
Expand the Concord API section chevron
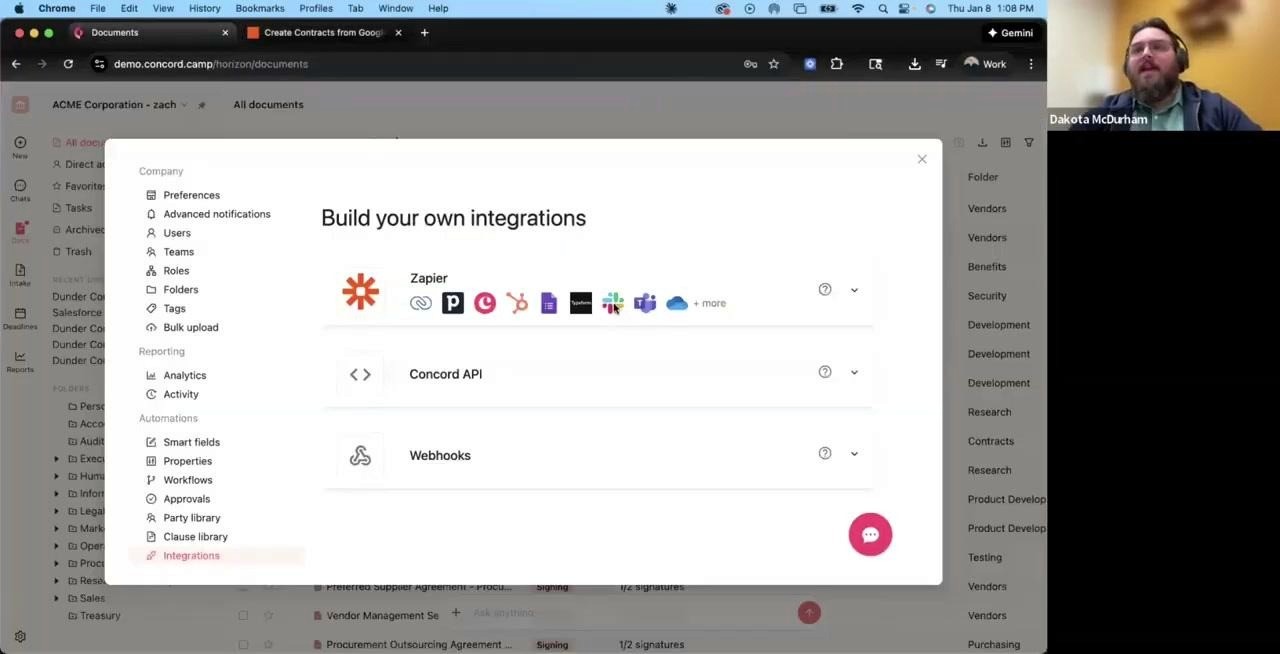[x=854, y=372]
